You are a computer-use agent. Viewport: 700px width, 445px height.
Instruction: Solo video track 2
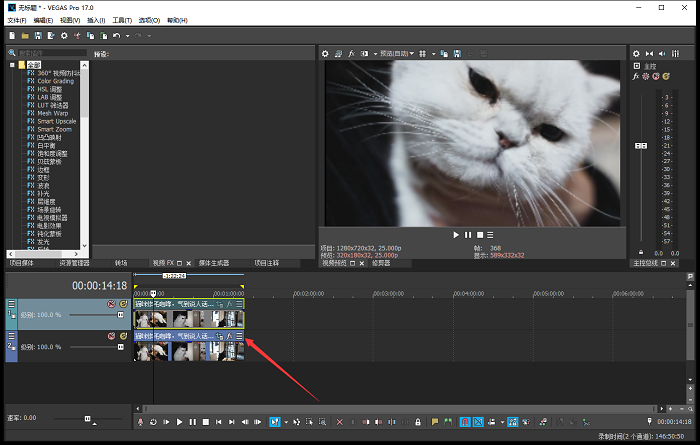click(x=123, y=336)
